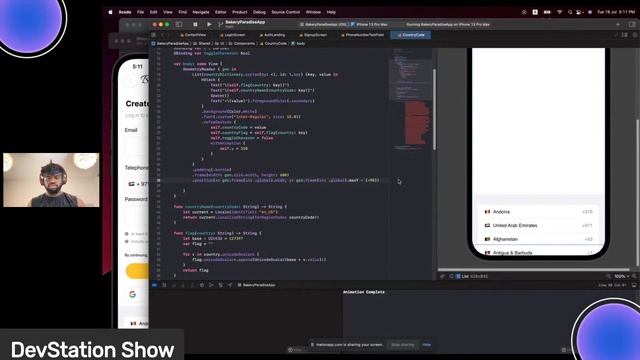Open the Editor menu

[220, 12]
